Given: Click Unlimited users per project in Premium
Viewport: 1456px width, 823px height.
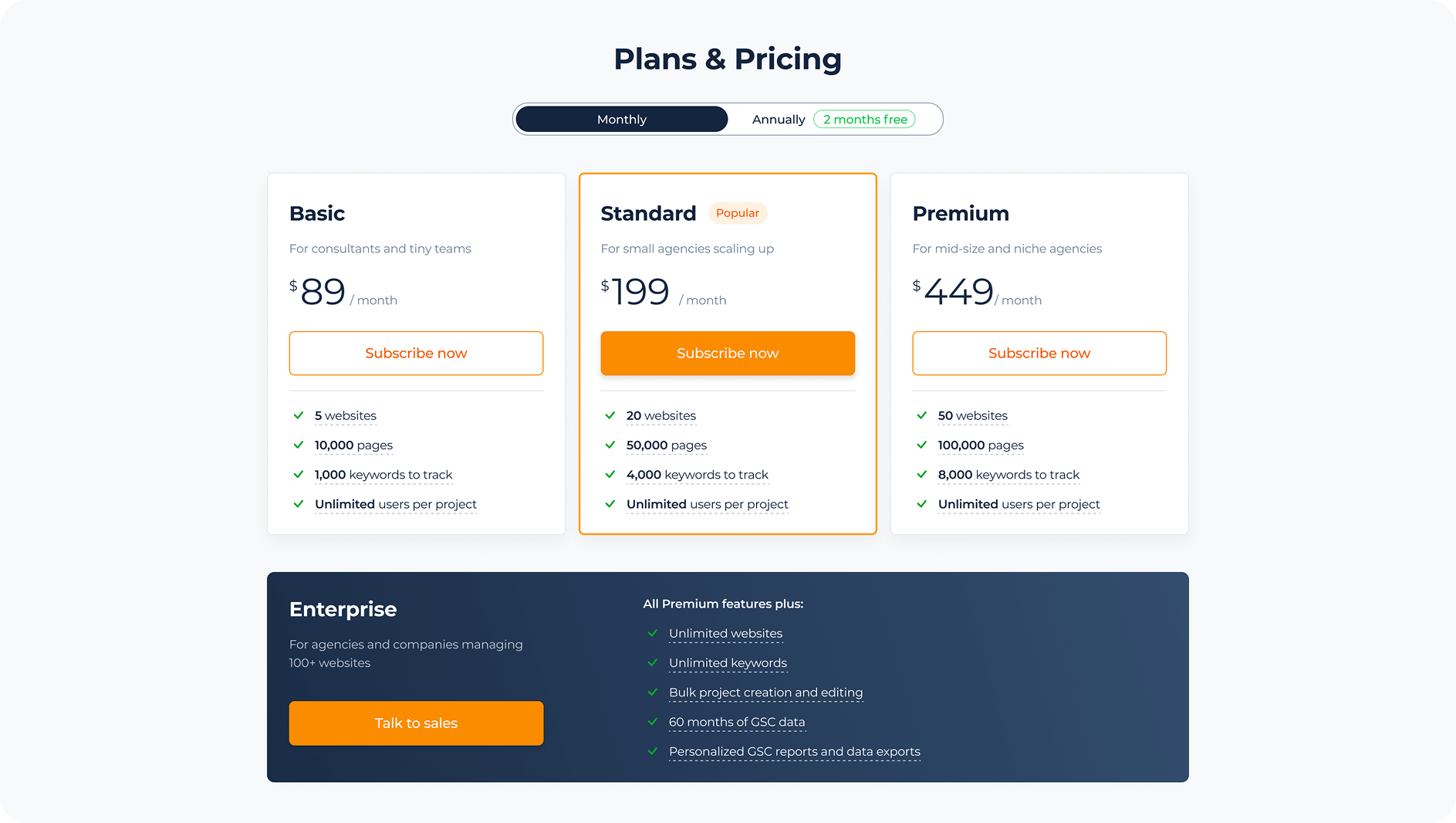Looking at the screenshot, I should click(1019, 504).
